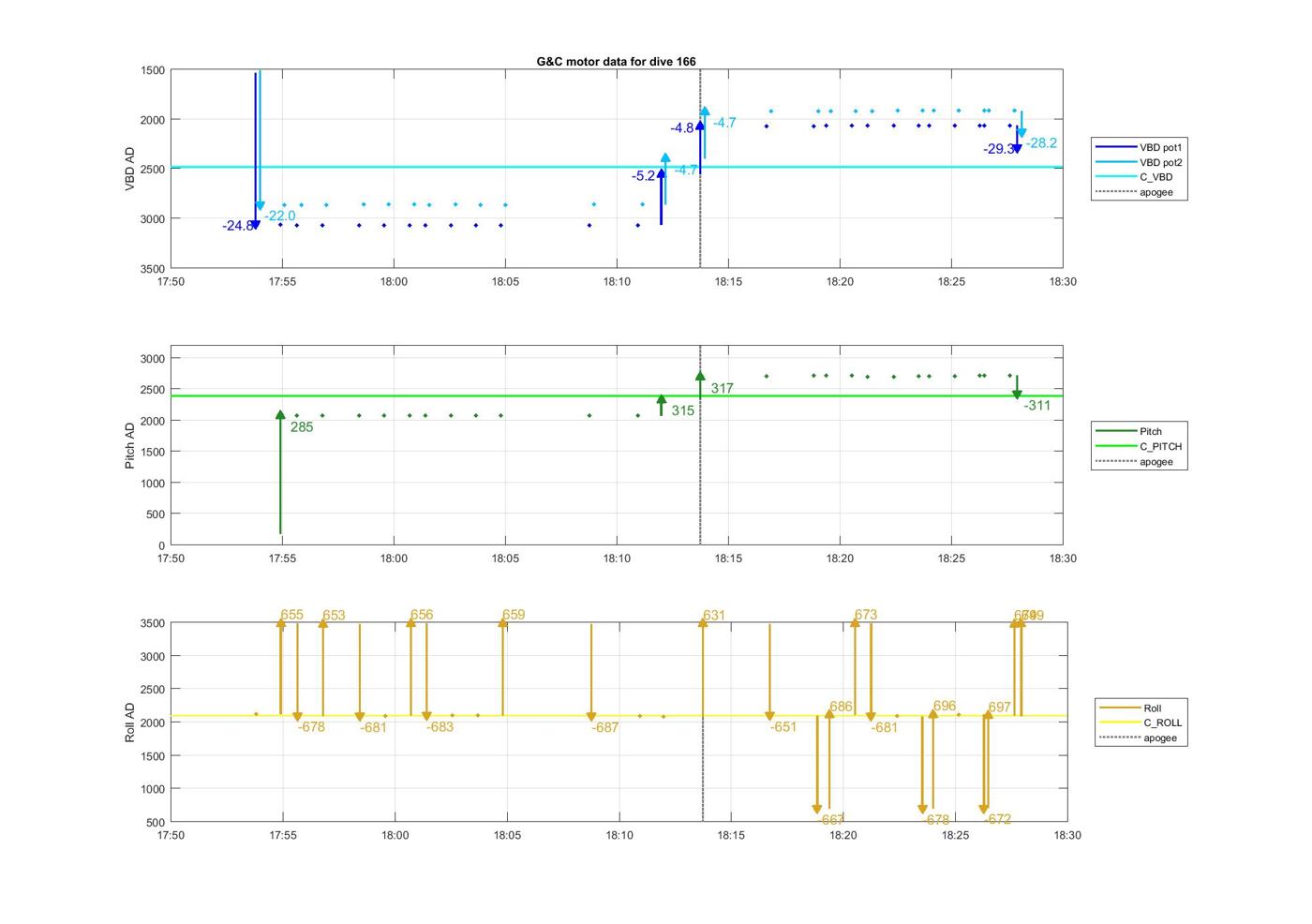Click the 653 roll annotation

coord(334,616)
